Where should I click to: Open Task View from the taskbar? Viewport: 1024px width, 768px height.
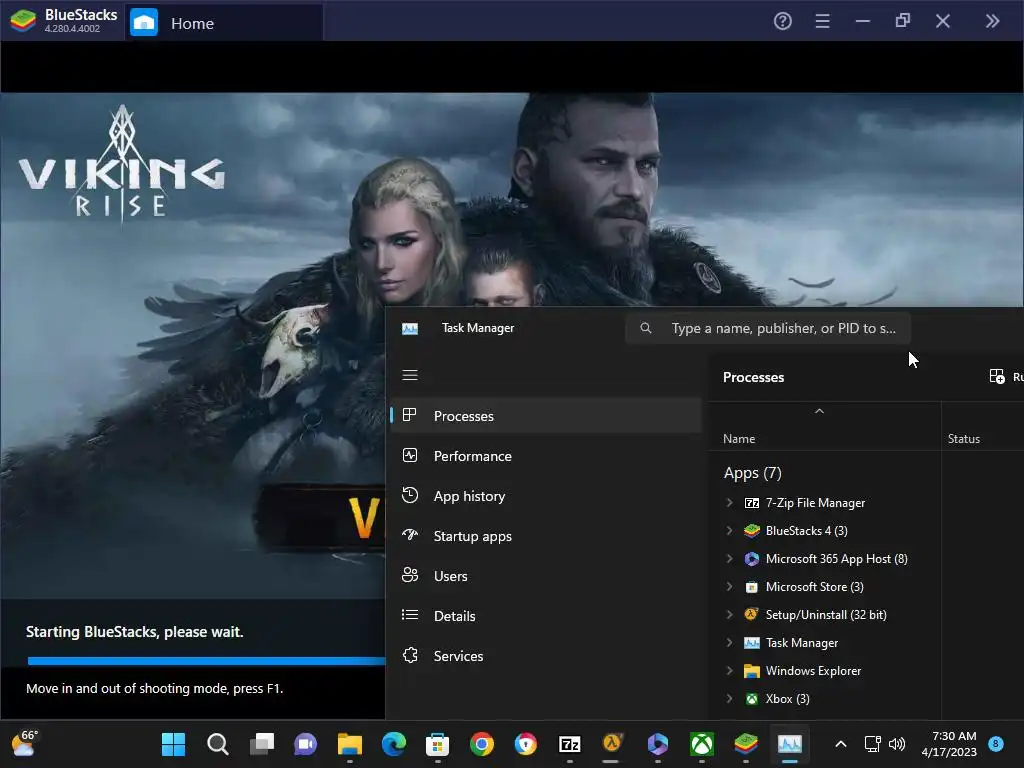coord(262,744)
